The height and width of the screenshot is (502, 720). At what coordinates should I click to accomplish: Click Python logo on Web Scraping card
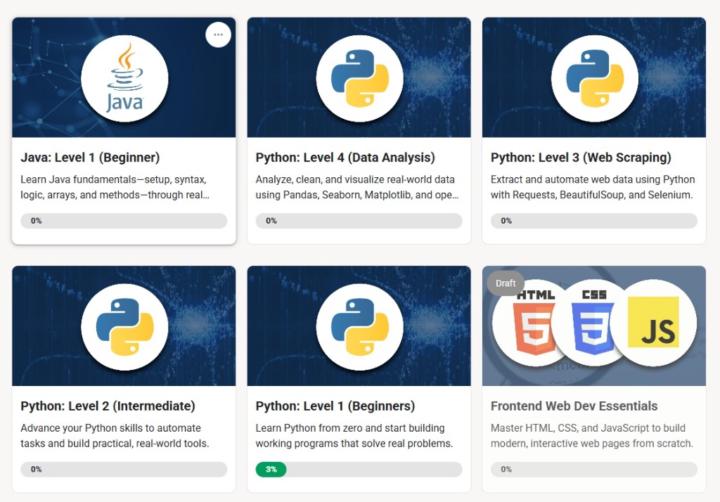594,78
